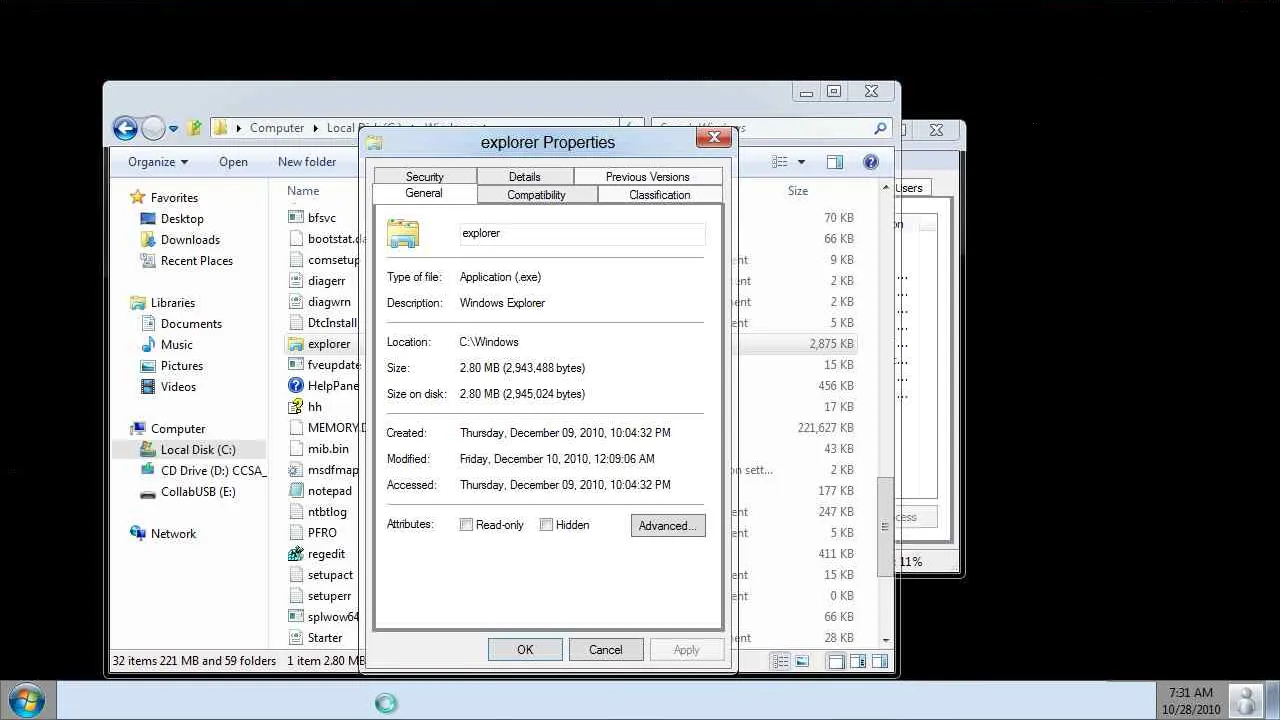Switch to the Classification tab
This screenshot has height=720, width=1280.
(x=660, y=195)
